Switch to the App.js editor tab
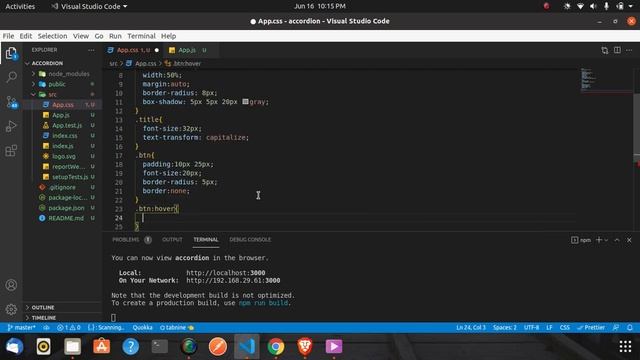This screenshot has width=640, height=360. pos(187,50)
